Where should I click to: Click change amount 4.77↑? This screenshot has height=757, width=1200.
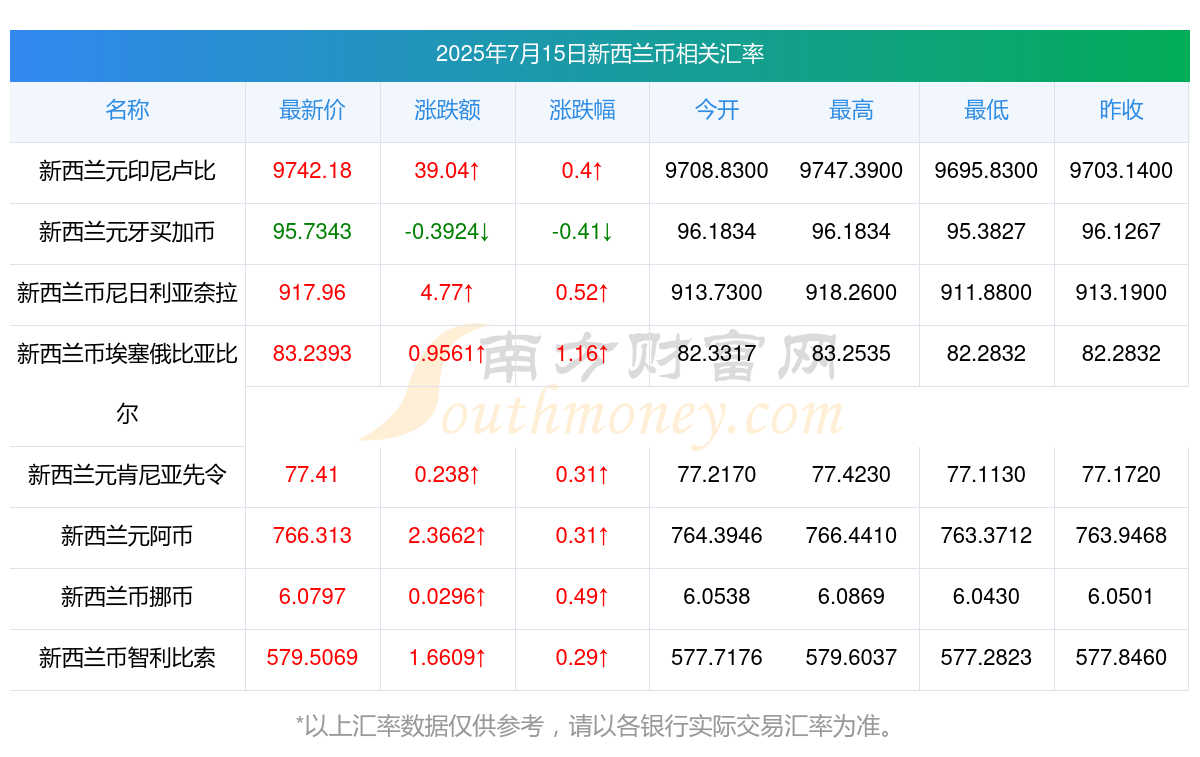pos(447,293)
